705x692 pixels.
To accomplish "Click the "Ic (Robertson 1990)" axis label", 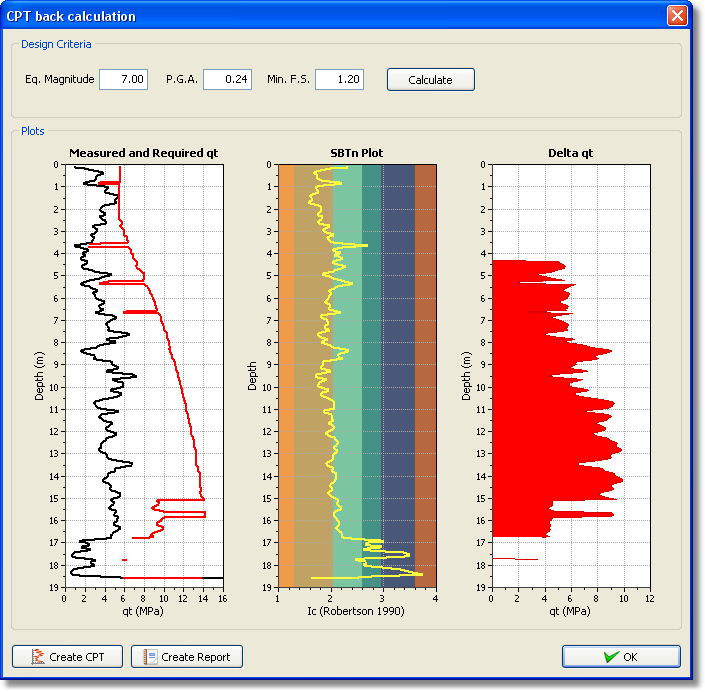I will coord(356,611).
